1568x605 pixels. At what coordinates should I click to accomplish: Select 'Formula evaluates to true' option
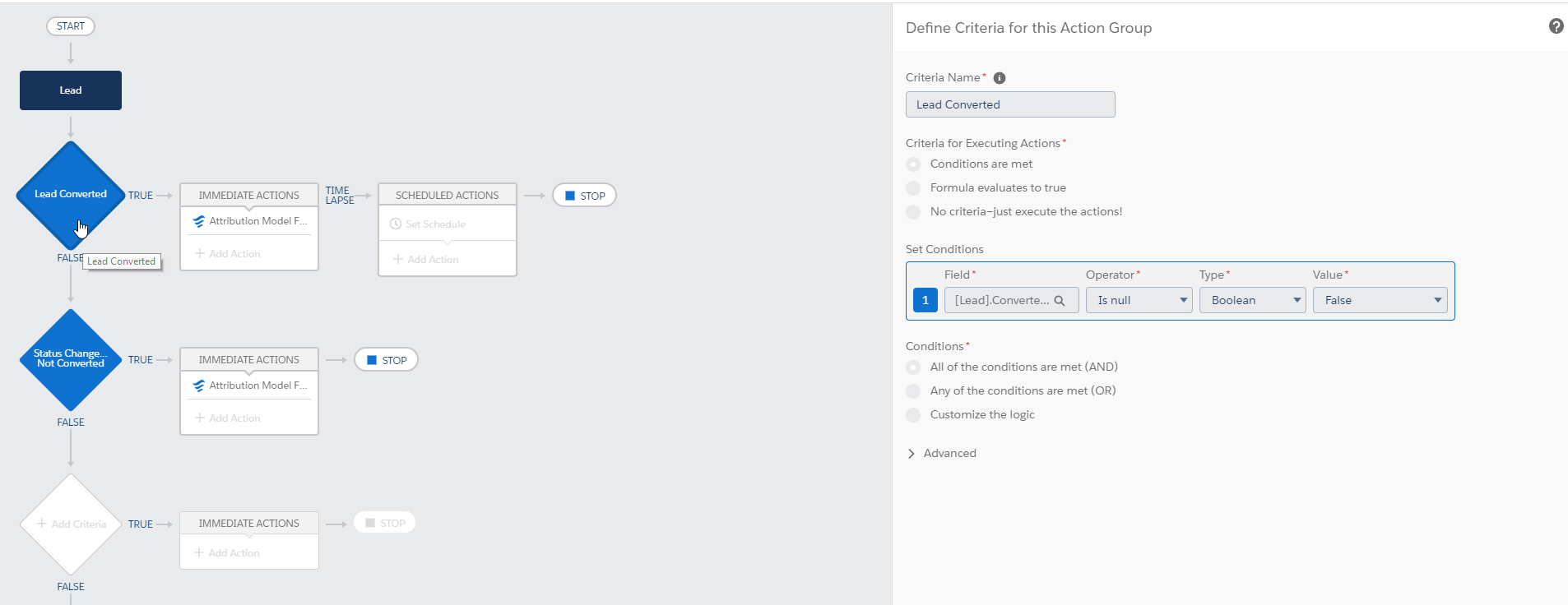click(913, 188)
